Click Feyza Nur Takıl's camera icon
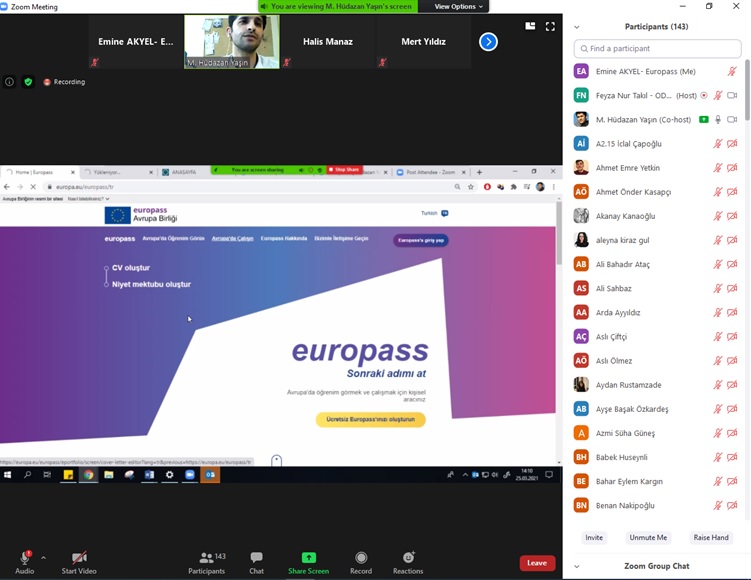Screen dimensions: 751x580 coord(732,95)
